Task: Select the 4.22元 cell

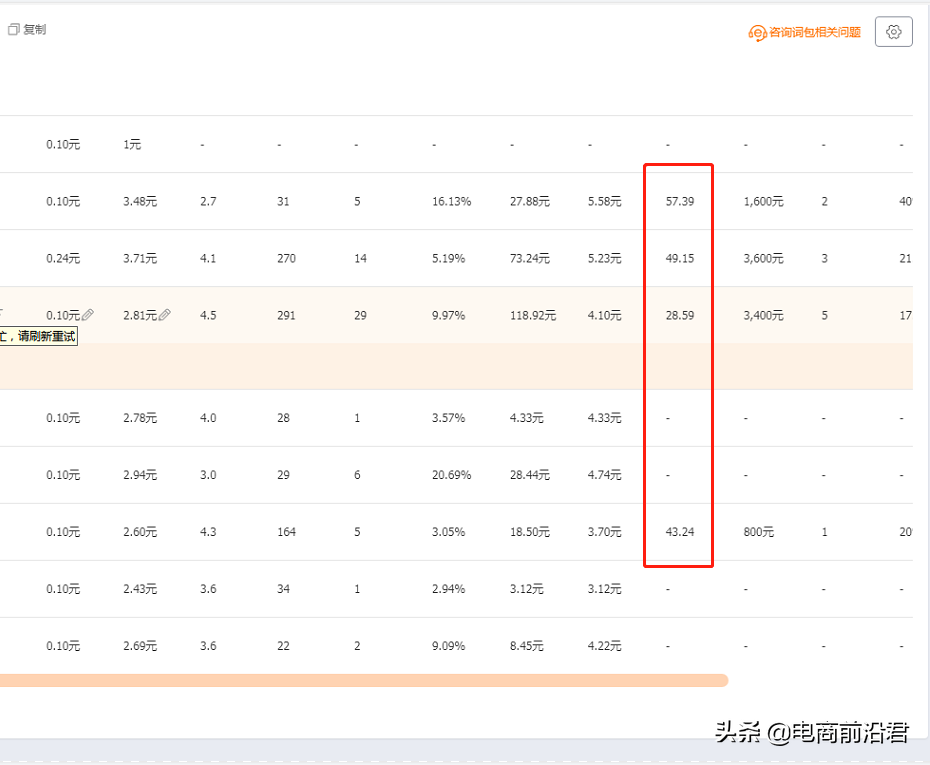Action: 604,646
